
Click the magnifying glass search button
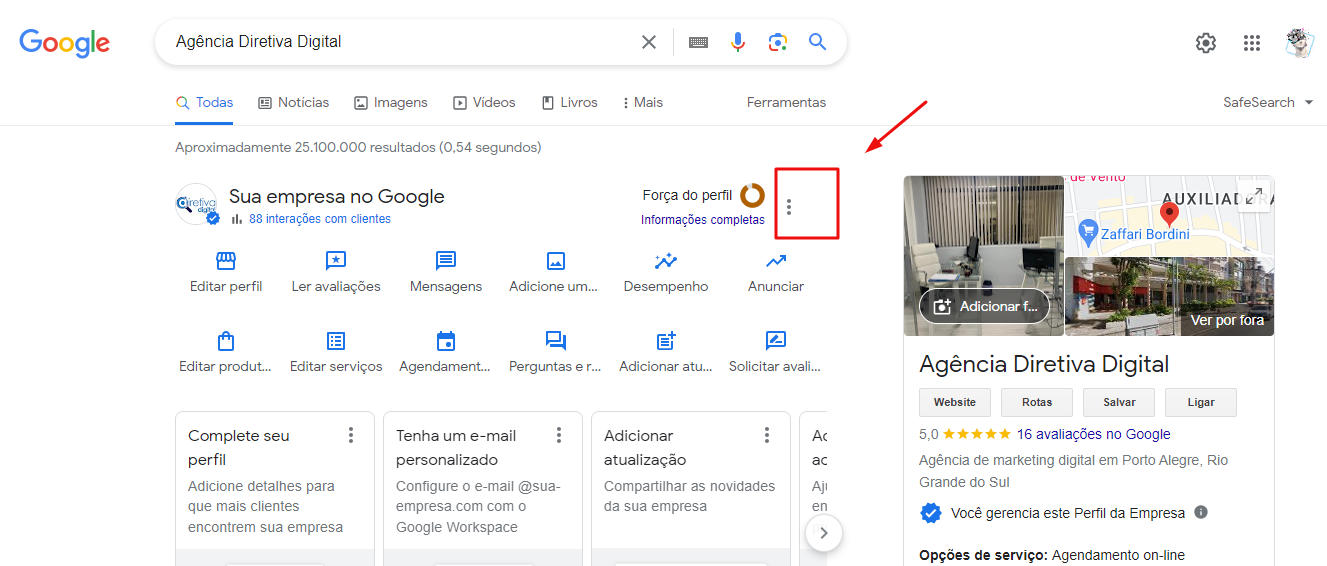click(818, 42)
